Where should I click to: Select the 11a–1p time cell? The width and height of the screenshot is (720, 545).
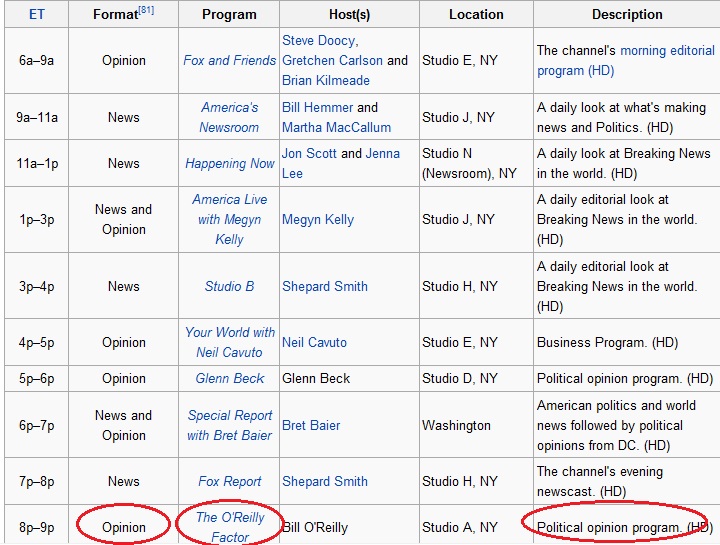pos(36,163)
